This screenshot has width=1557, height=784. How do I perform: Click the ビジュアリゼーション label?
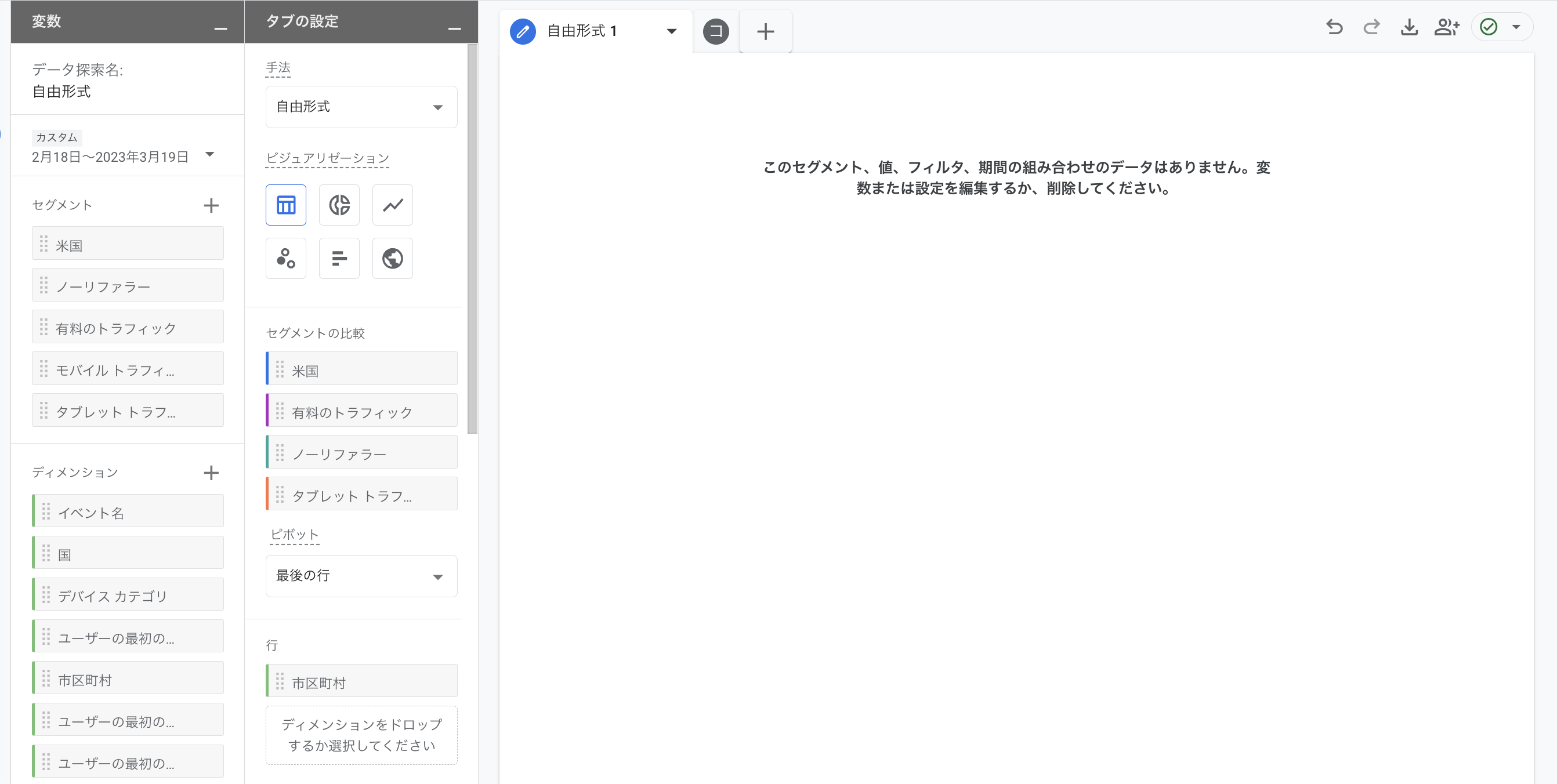[328, 158]
